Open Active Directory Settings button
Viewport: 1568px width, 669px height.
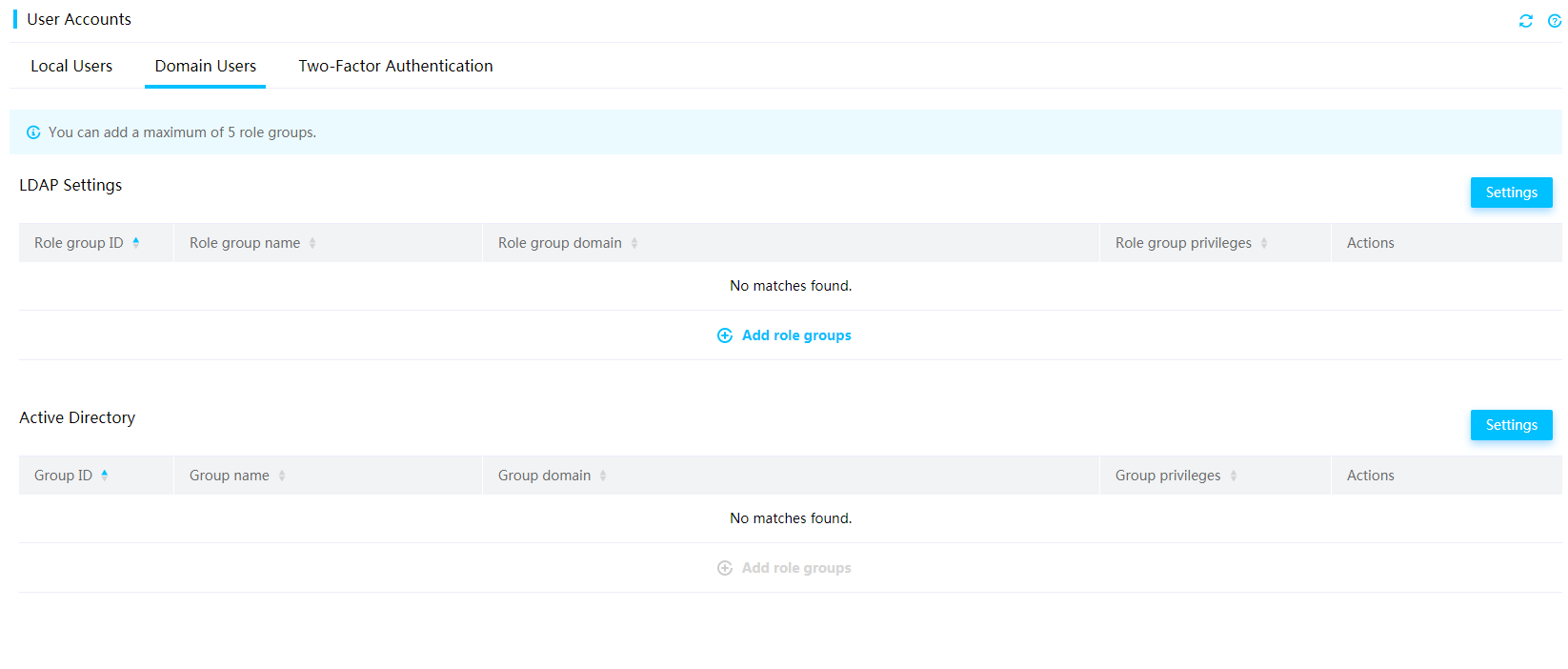point(1512,425)
